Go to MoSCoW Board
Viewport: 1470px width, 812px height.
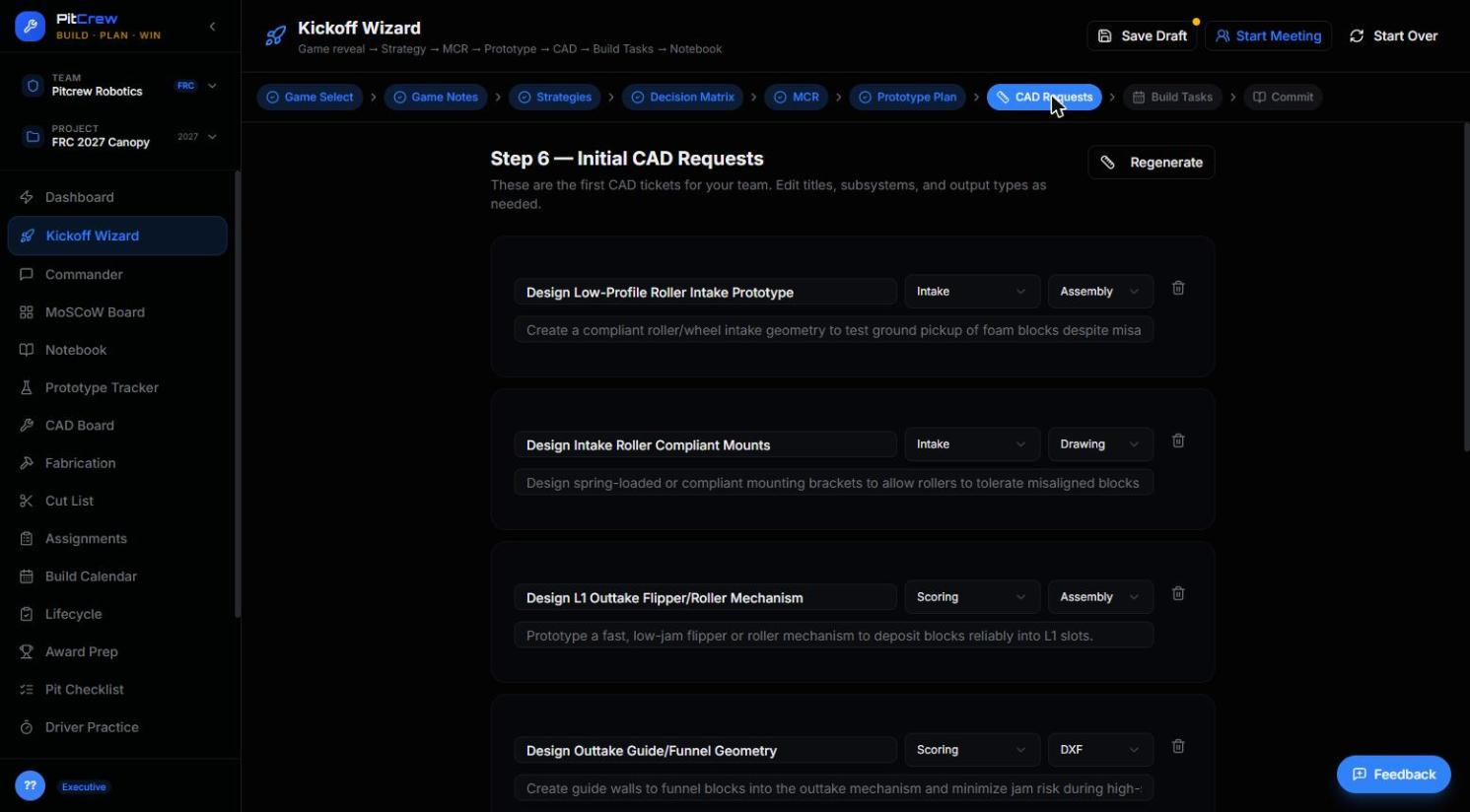(117, 312)
